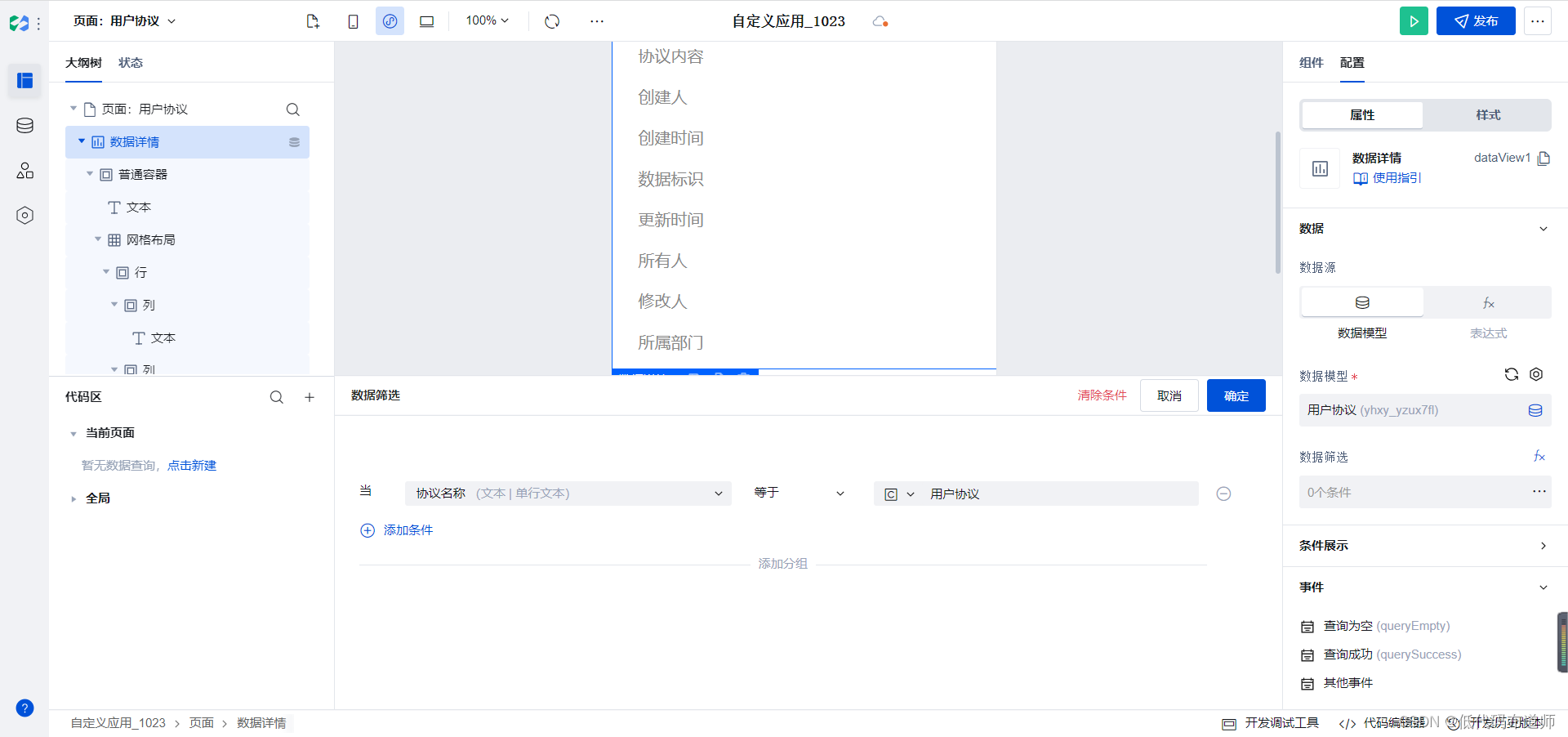This screenshot has width=1568, height=737.
Task: Remove the 协议名称 filter condition
Action: tap(1223, 494)
